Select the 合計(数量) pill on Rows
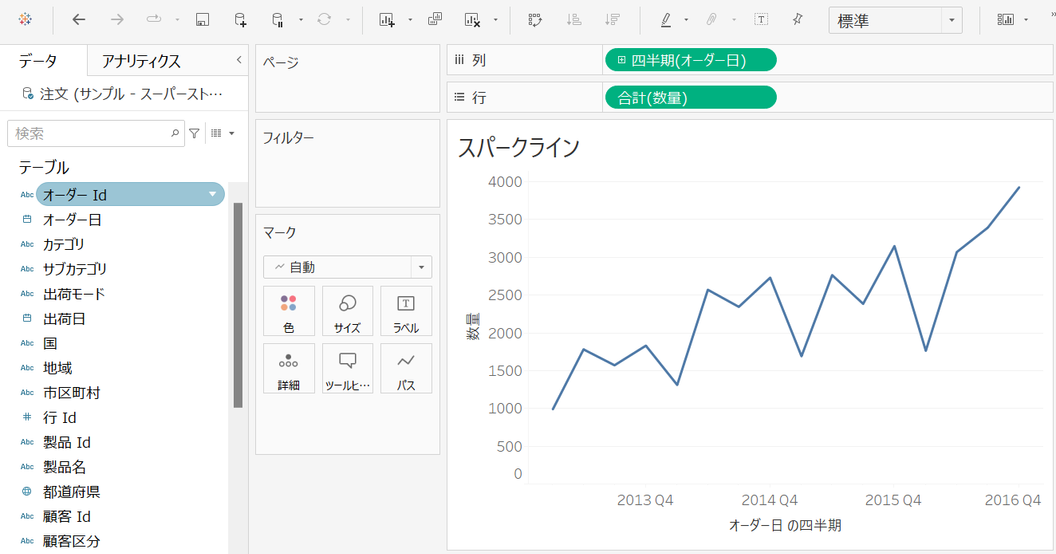Image resolution: width=1056 pixels, height=554 pixels. click(691, 98)
